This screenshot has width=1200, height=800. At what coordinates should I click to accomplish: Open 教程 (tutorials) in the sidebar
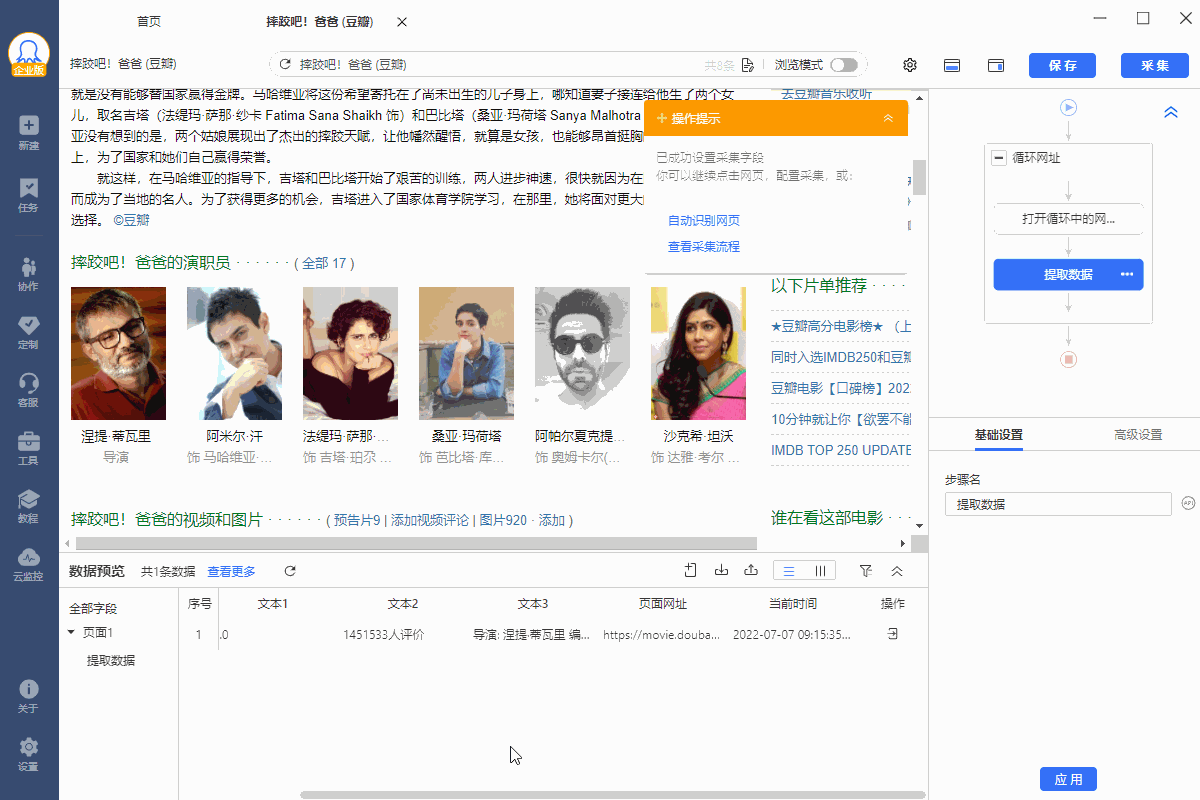(x=29, y=507)
